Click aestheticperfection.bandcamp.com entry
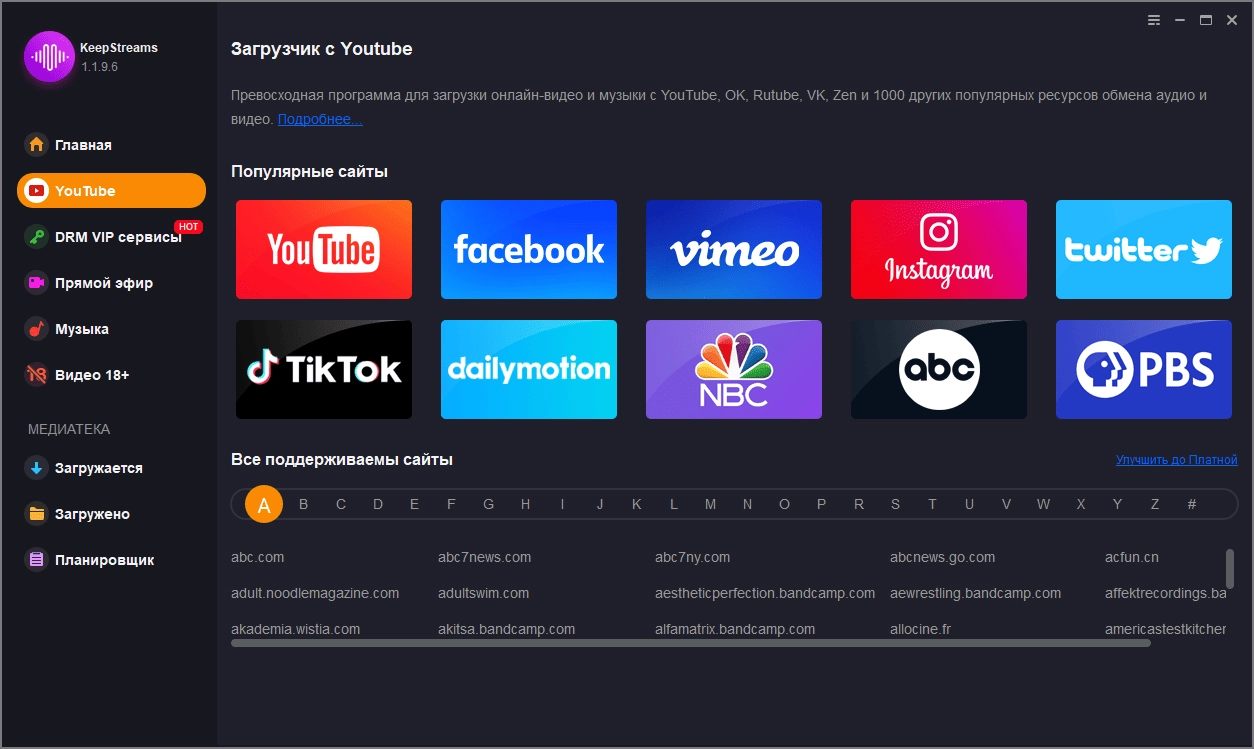 [765, 593]
